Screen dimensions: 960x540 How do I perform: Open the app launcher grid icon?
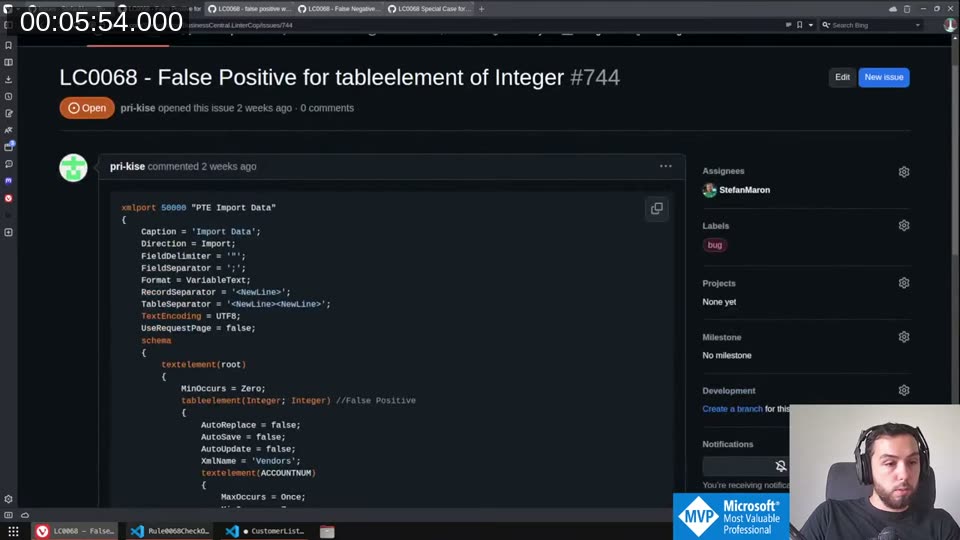(13, 531)
